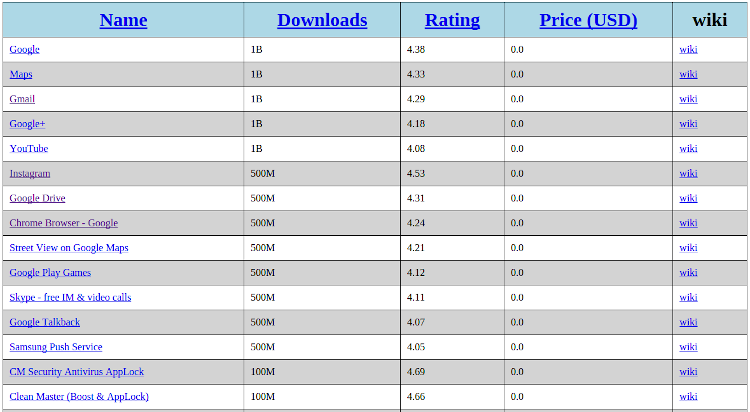Open Skype - free IM & video calls
This screenshot has height=412, width=750.
(x=70, y=298)
